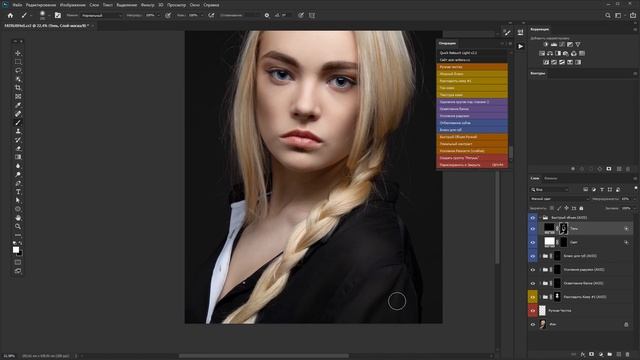Select the Gradient tool

tap(18, 157)
